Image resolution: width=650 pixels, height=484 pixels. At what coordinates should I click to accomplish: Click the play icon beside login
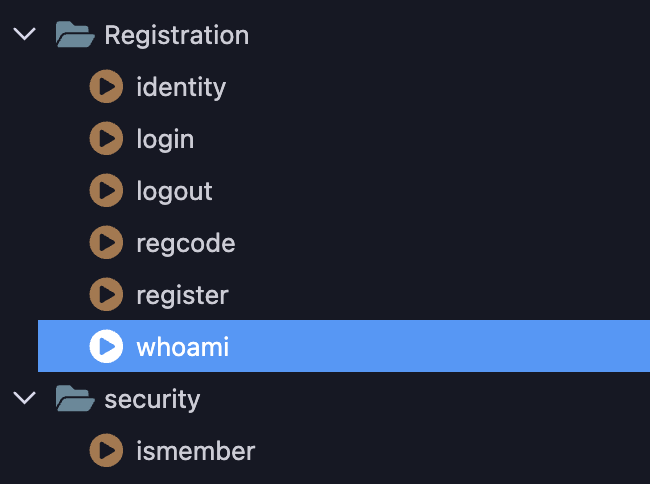106,138
